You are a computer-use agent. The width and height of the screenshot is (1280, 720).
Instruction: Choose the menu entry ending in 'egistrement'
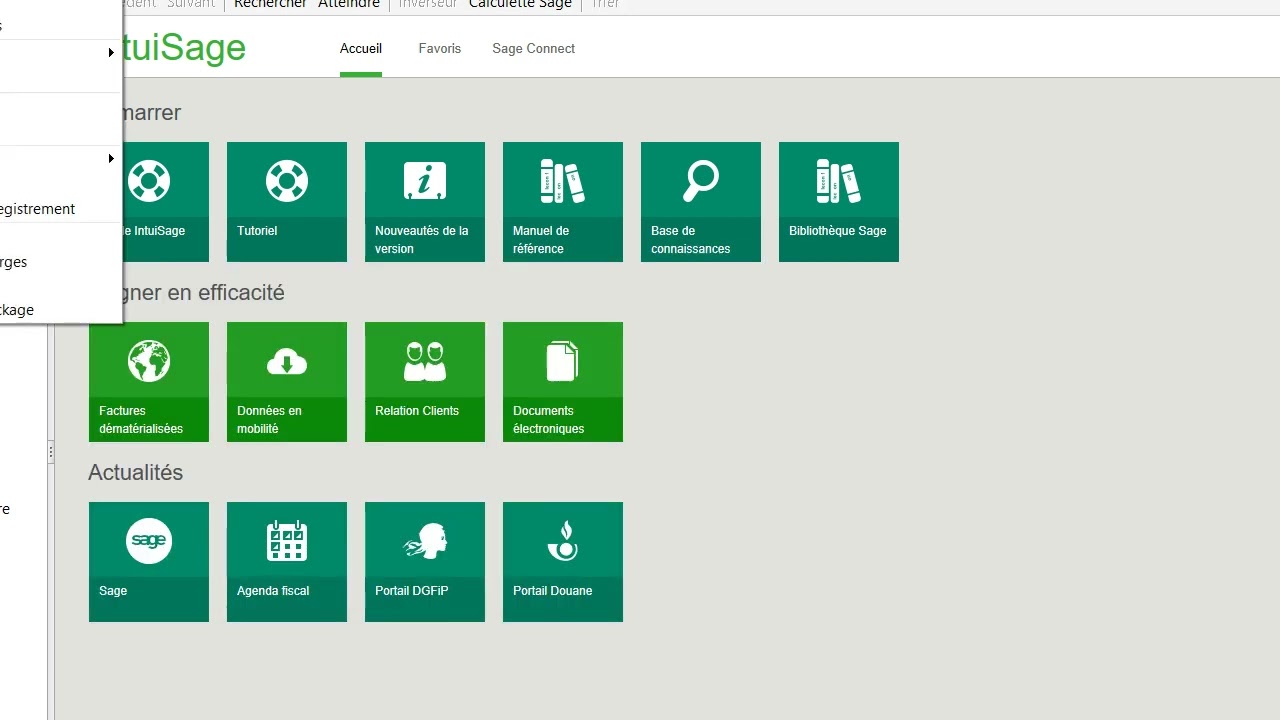click(x=60, y=209)
